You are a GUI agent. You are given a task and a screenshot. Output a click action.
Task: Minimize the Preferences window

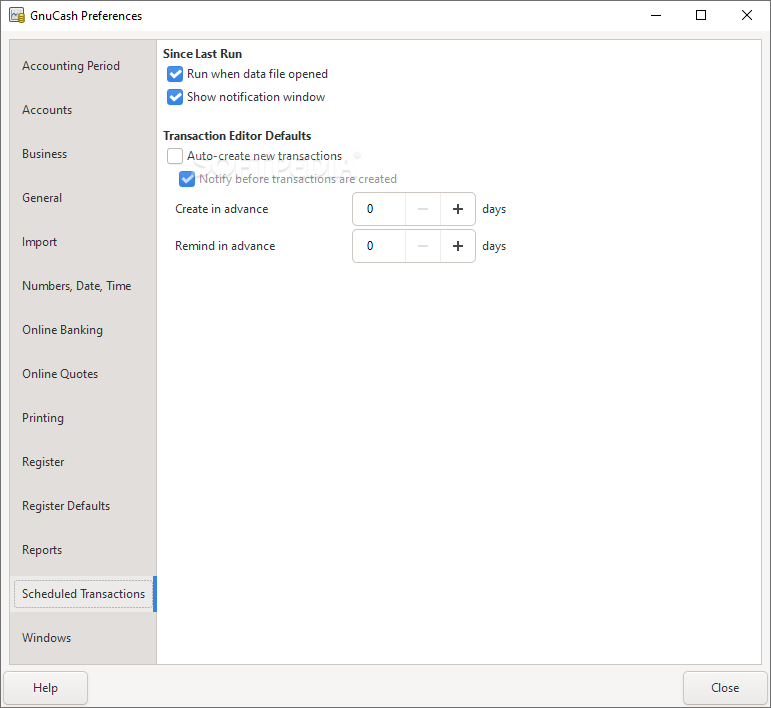(x=656, y=15)
